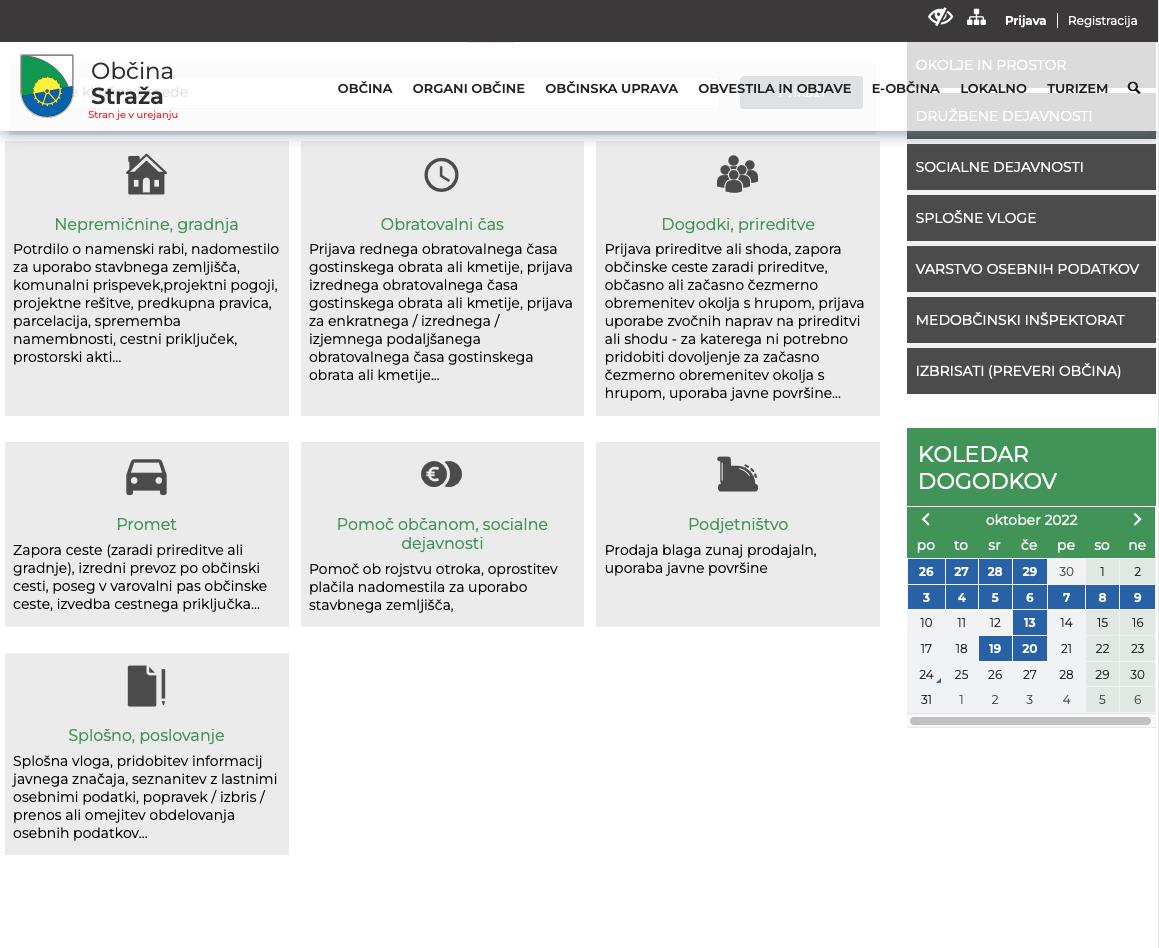Click the clock icon for Obratovalni čas
Screen dimensions: 1159x948
click(441, 175)
